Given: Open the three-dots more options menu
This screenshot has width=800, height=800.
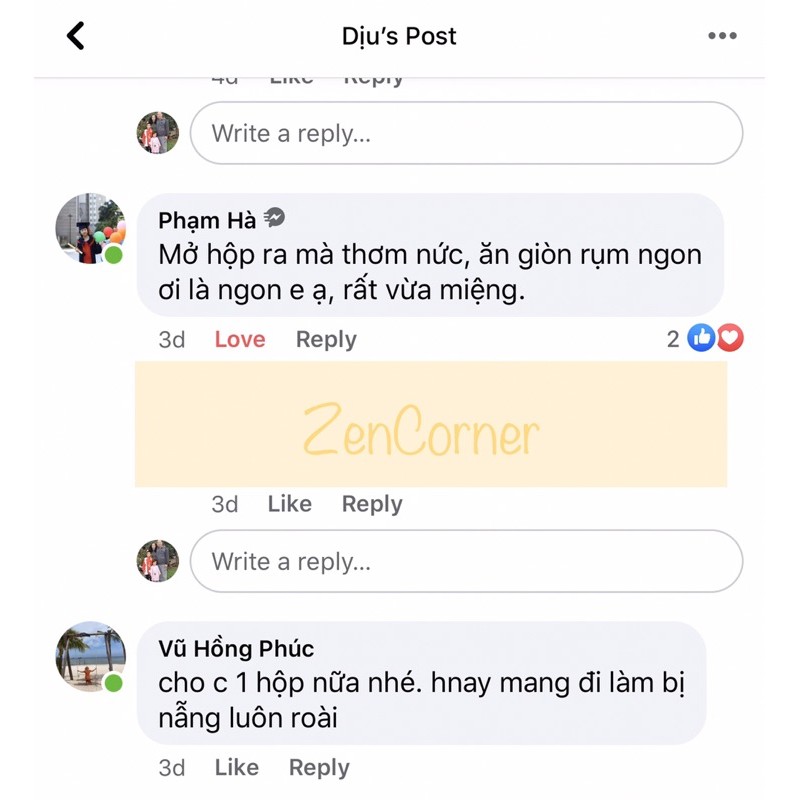Looking at the screenshot, I should coord(722,36).
